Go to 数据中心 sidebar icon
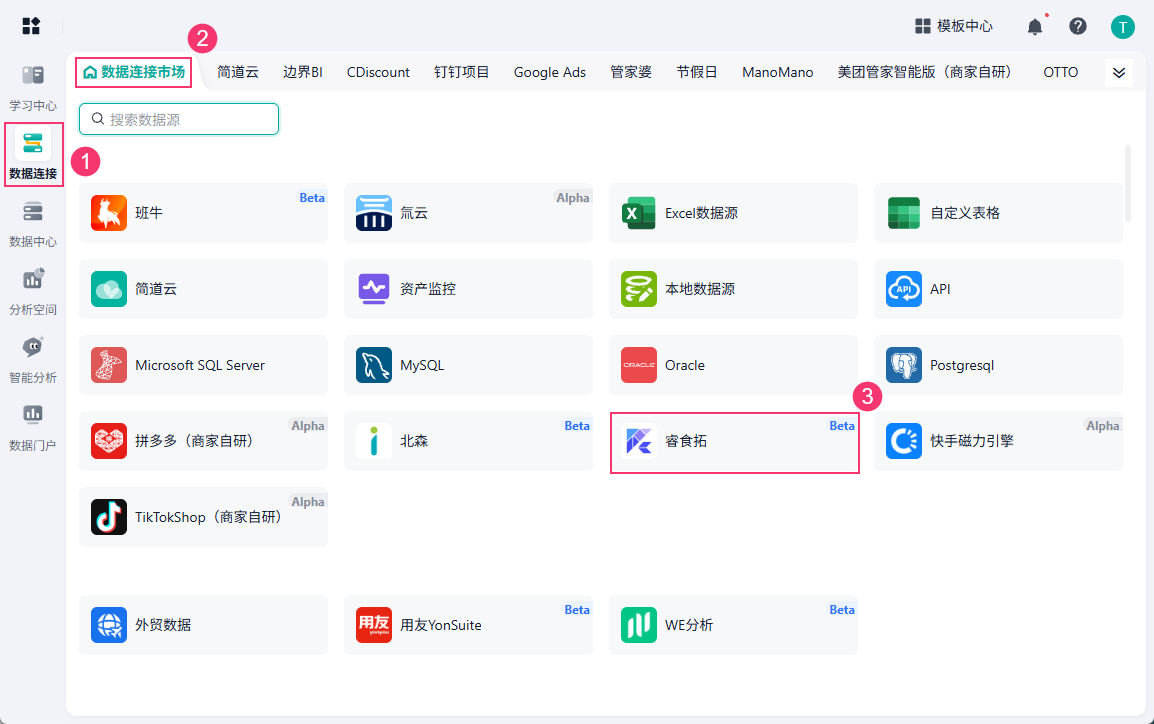Viewport: 1154px width, 724px height. pyautogui.click(x=32, y=211)
